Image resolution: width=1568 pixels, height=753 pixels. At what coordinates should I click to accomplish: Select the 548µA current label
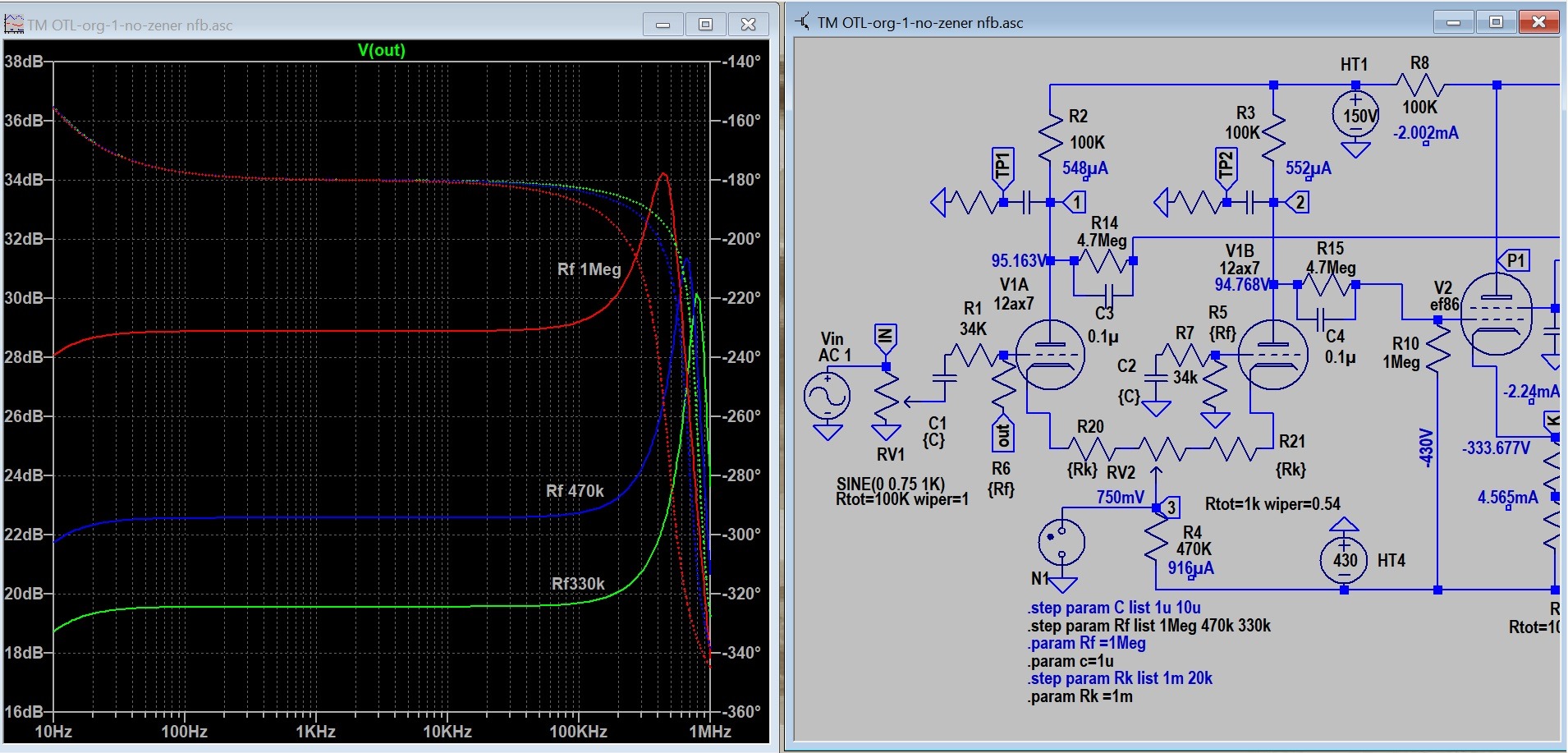(x=1084, y=168)
